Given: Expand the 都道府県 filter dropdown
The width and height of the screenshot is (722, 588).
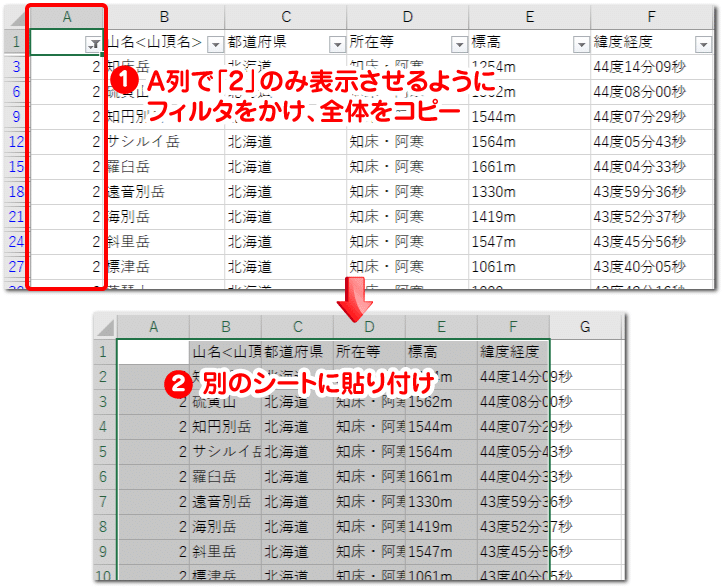Looking at the screenshot, I should click(x=338, y=45).
